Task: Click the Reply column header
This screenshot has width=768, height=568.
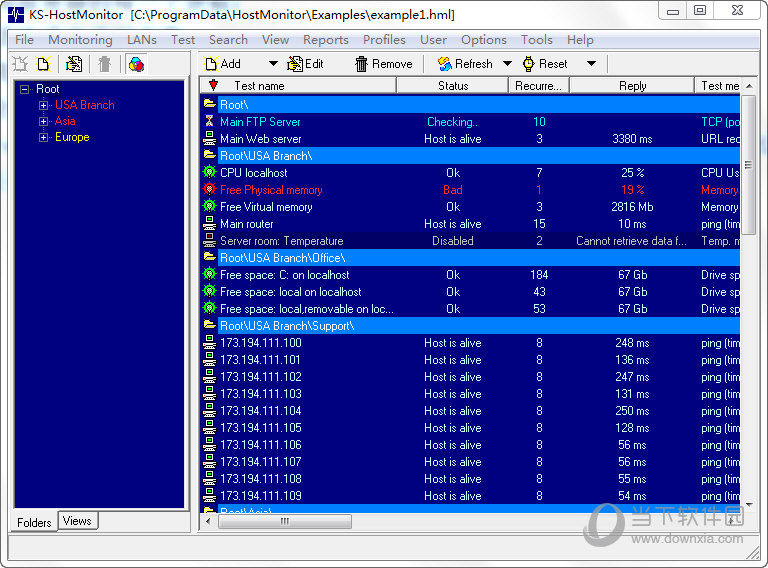Action: point(632,86)
